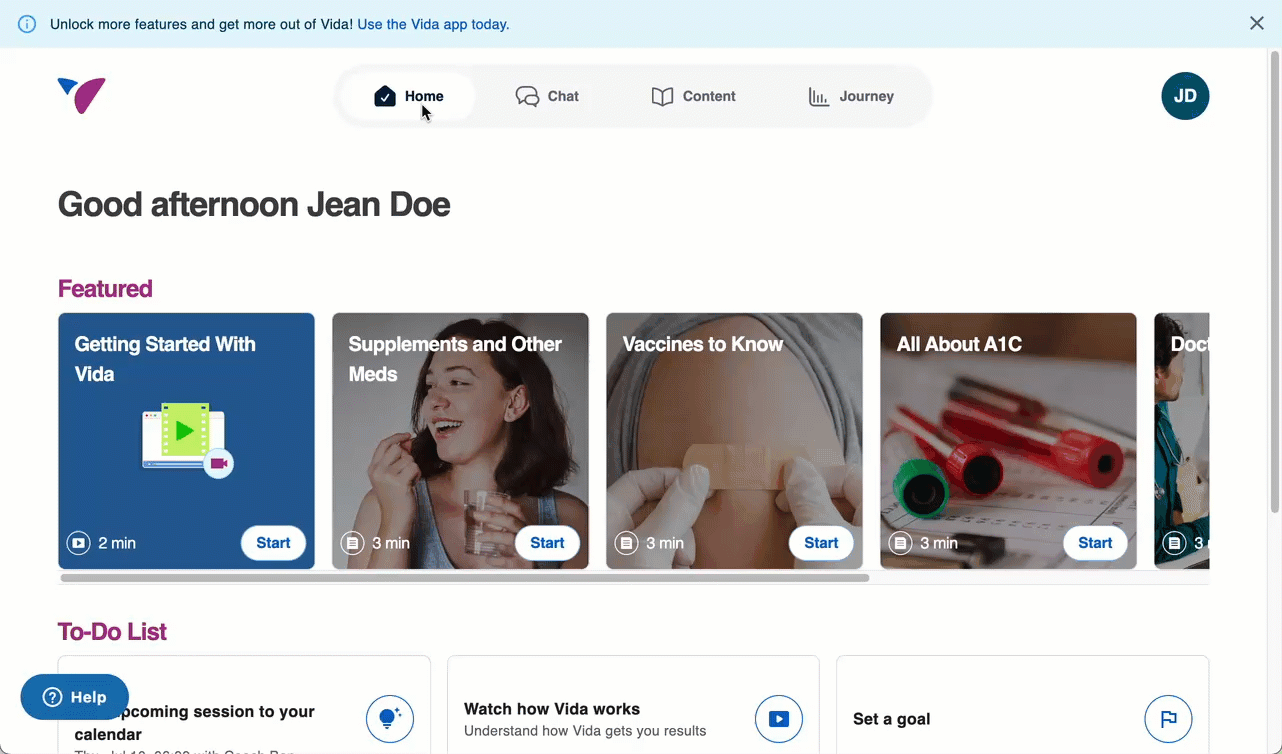Screen dimensions: 1282x754
Task: Click the Home house icon
Action: [385, 96]
